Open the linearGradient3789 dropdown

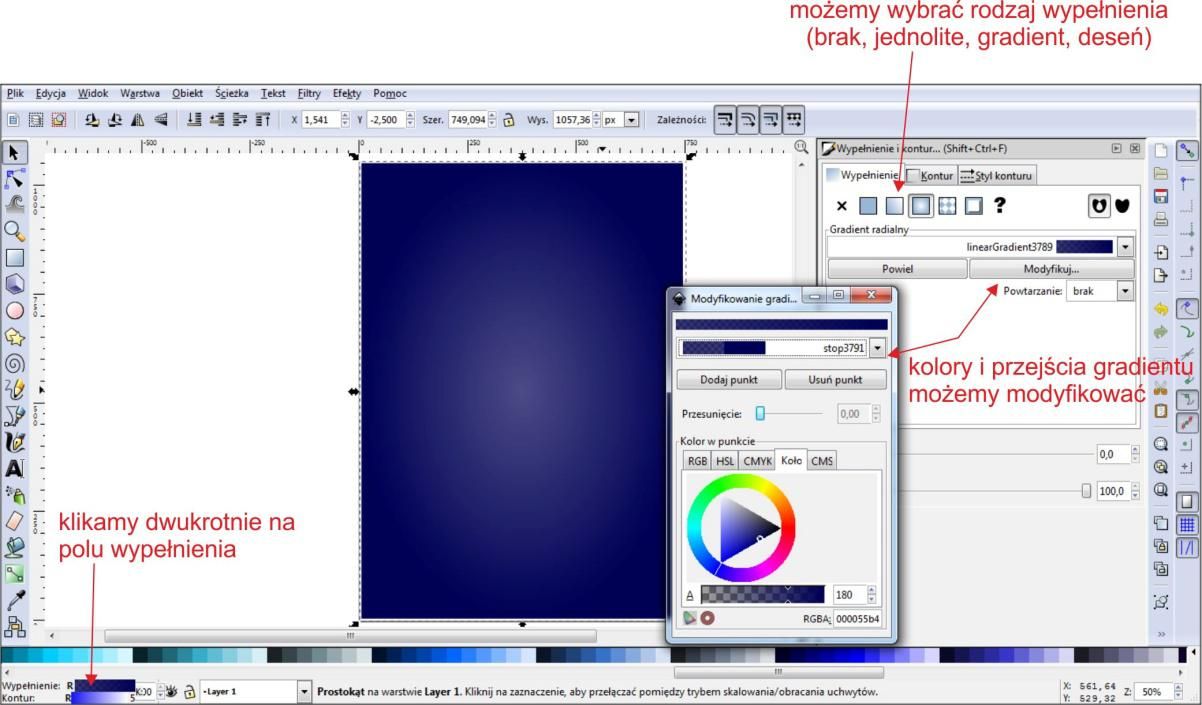click(x=1126, y=246)
